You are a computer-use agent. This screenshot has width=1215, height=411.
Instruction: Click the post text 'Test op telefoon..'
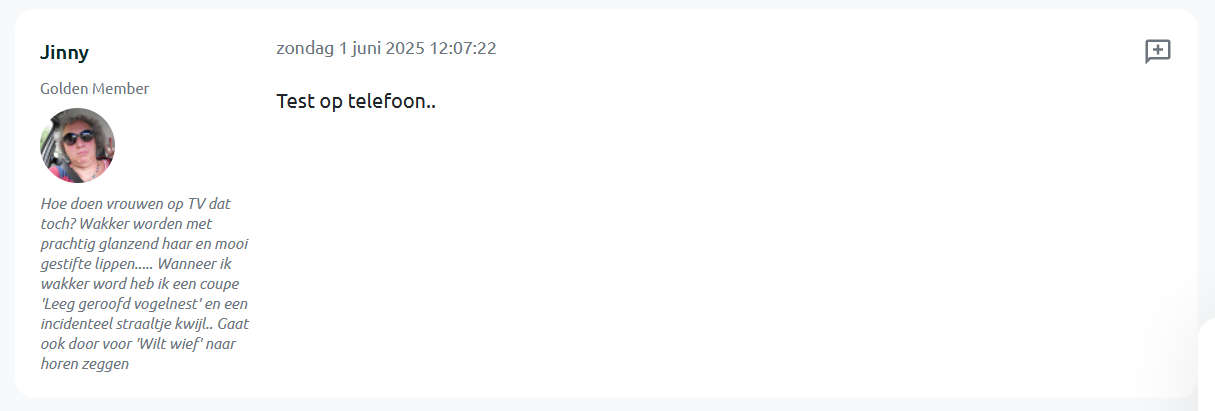click(356, 101)
